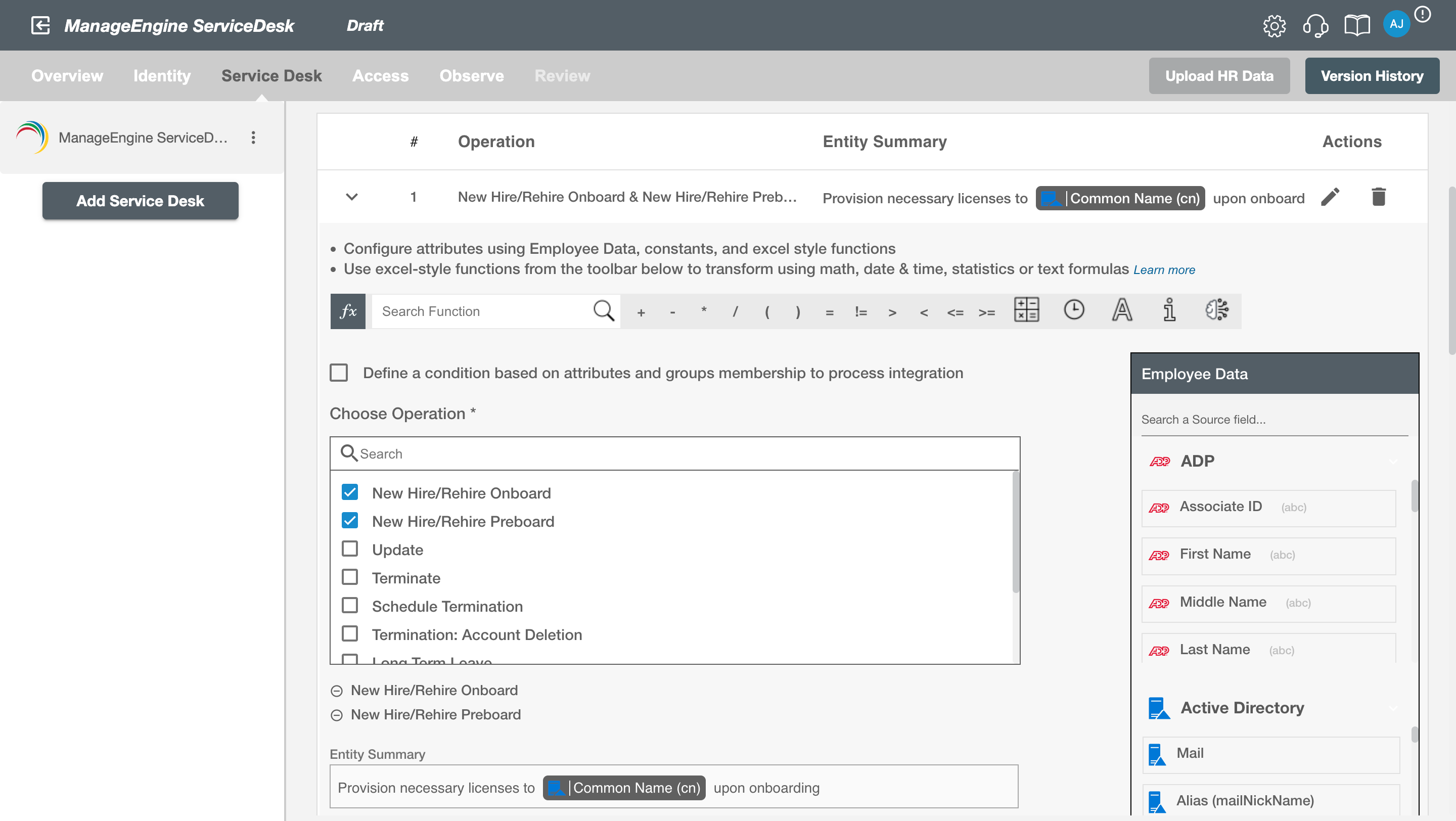Check the Schedule Termination operation
Image resolution: width=1456 pixels, height=821 pixels.
click(x=350, y=605)
